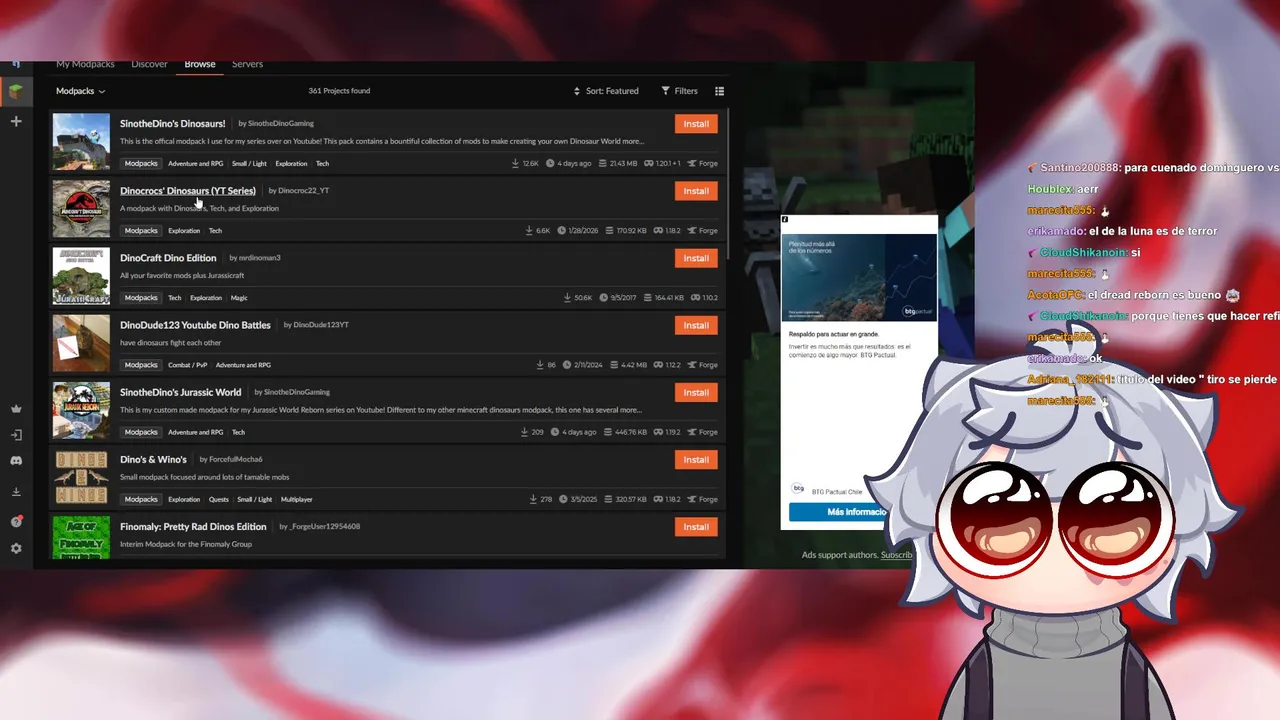
Task: Click Combat / PvP tag on Dino Battles
Action: (187, 365)
